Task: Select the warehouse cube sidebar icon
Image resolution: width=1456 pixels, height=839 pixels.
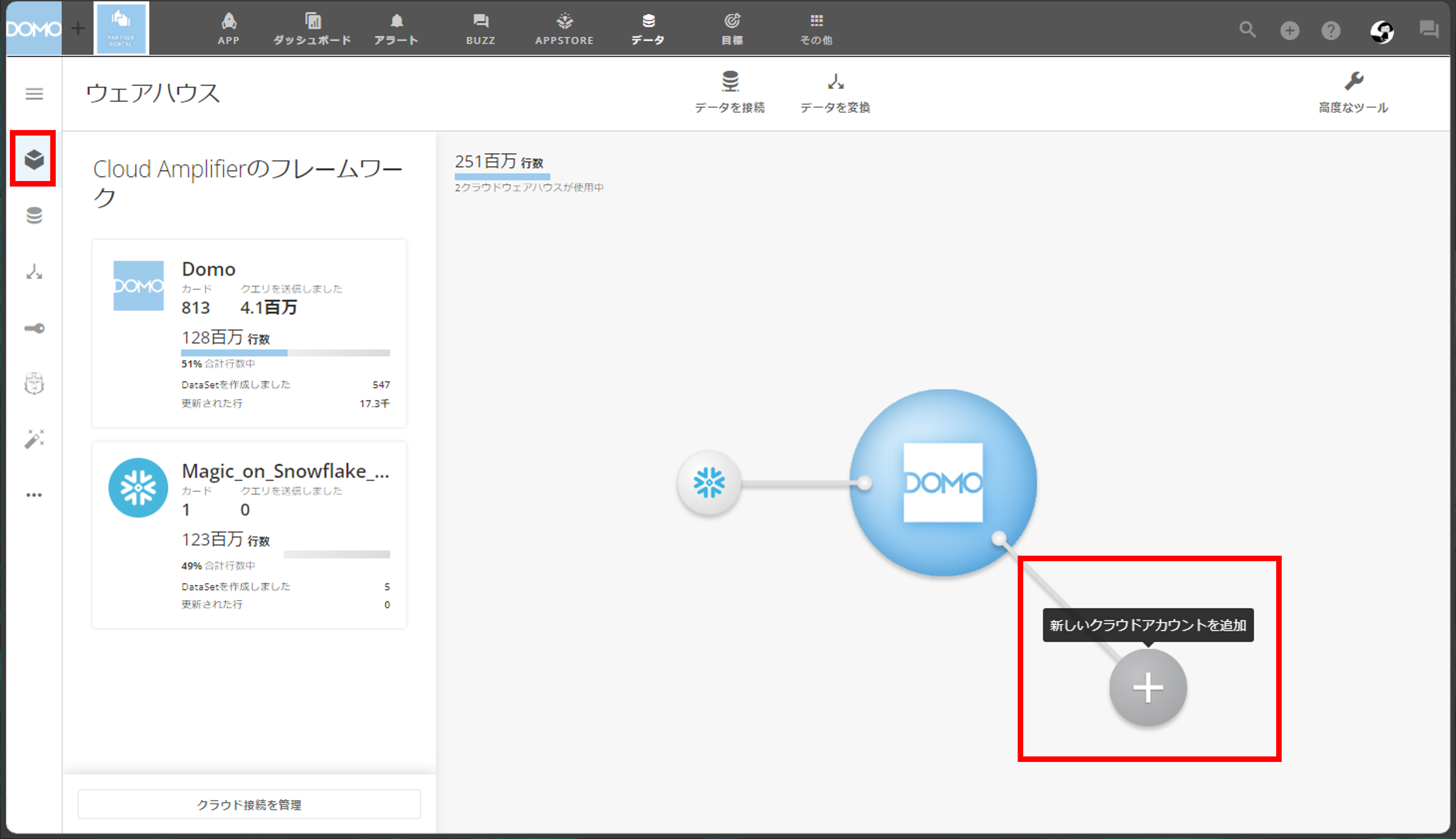Action: coord(34,159)
